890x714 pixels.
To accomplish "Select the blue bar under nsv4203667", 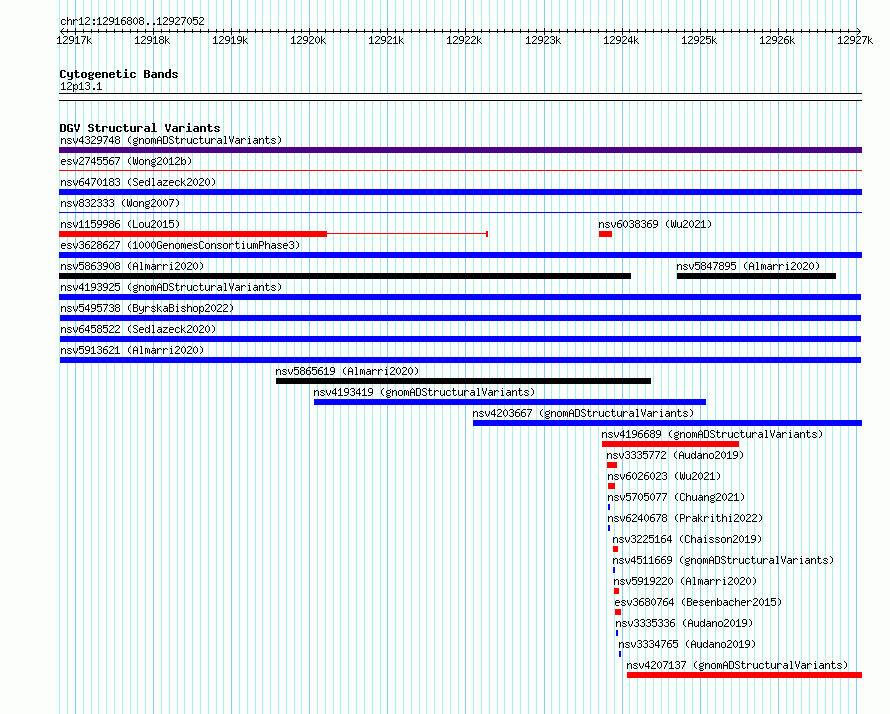I will tap(668, 423).
